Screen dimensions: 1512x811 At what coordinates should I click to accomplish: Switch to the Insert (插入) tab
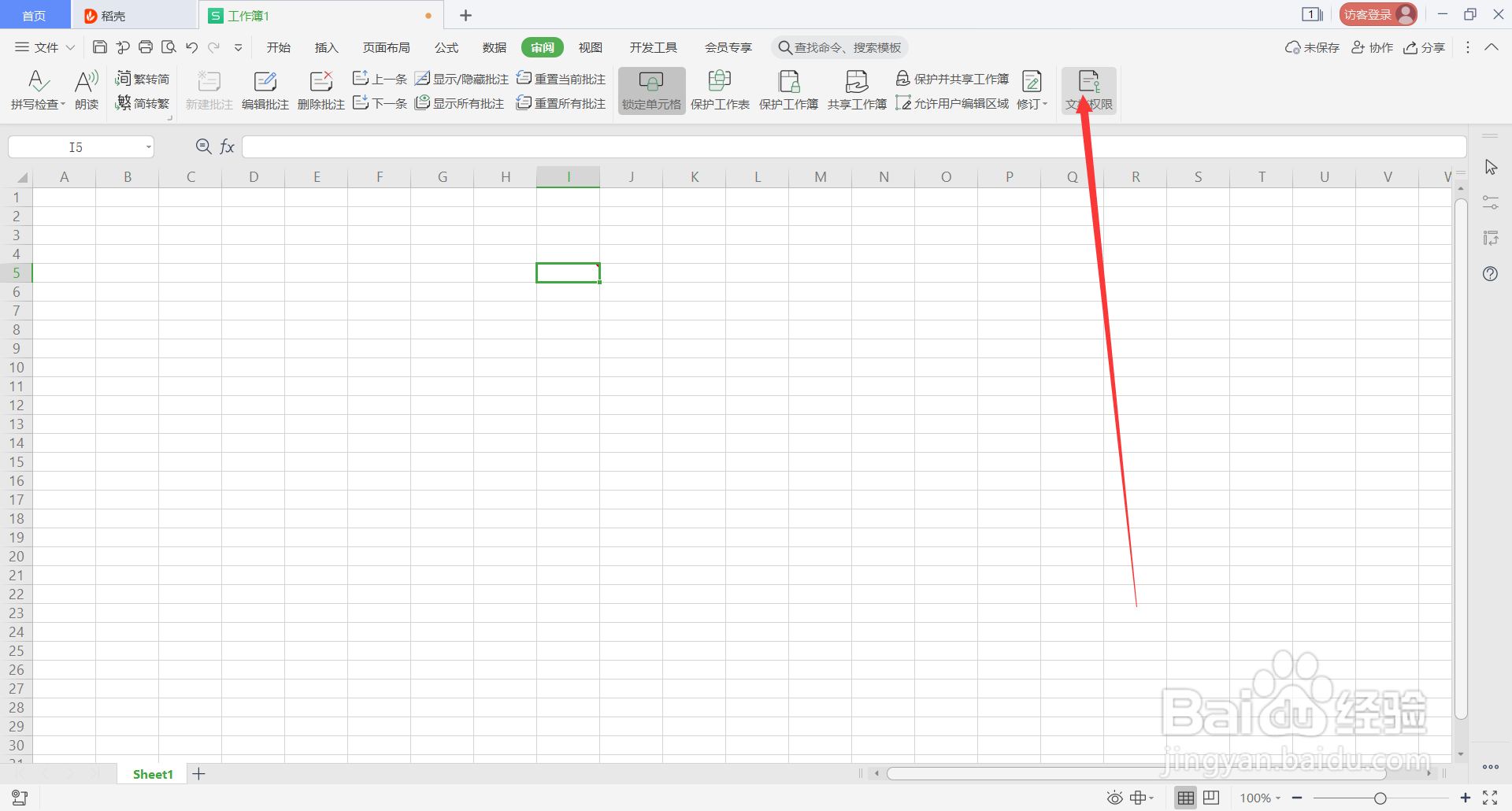326,47
